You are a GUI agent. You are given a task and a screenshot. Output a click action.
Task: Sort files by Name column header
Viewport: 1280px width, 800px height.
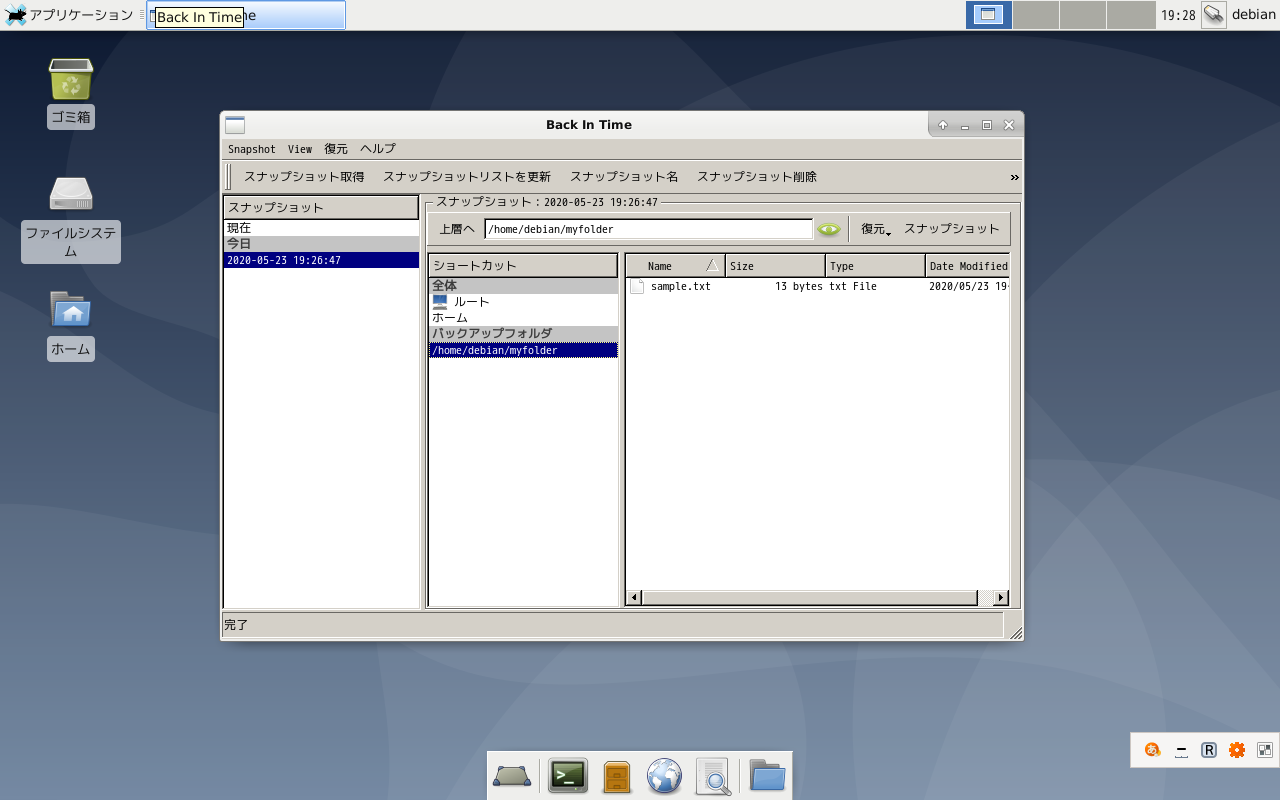point(675,266)
